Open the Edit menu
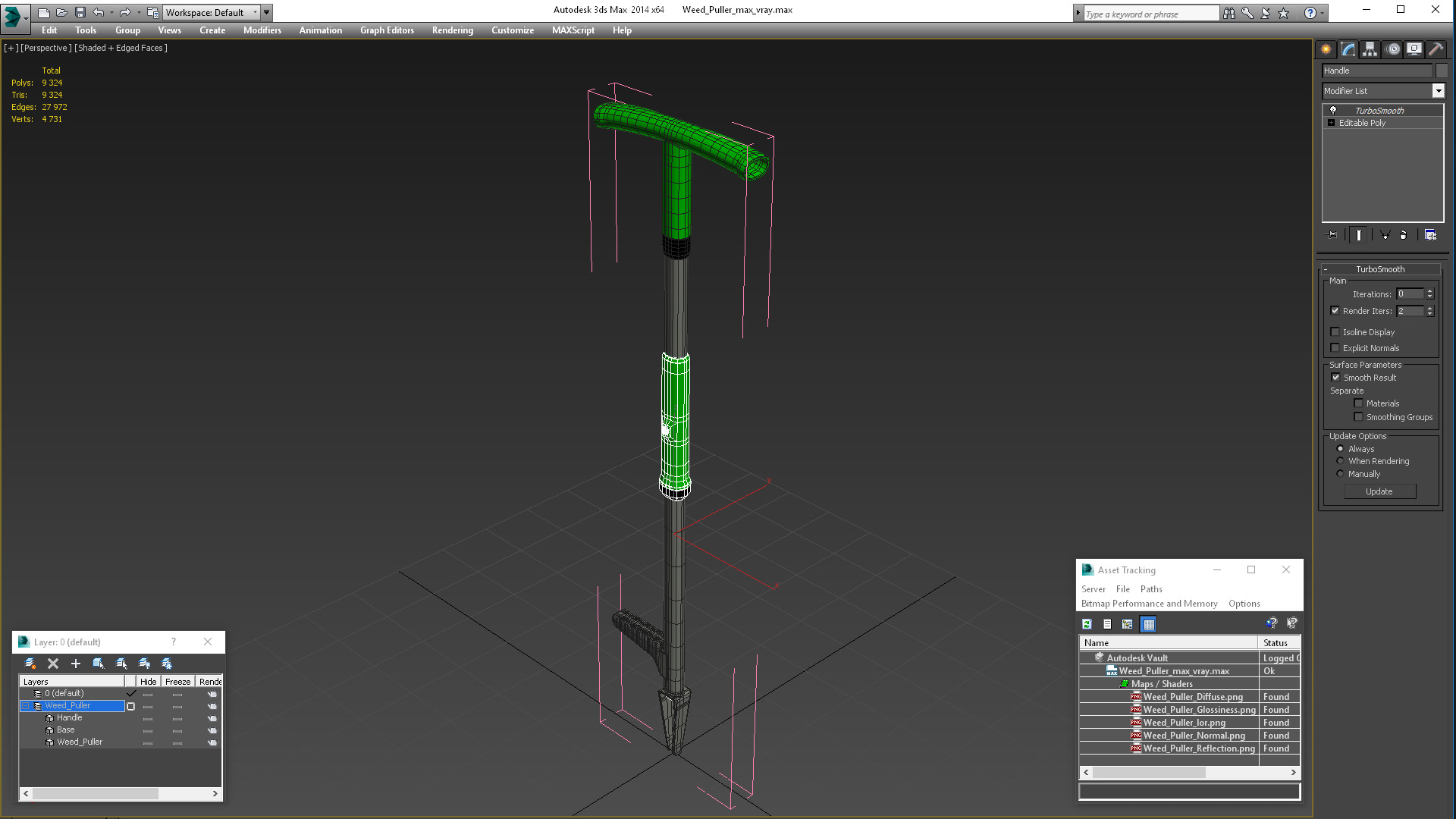The height and width of the screenshot is (819, 1456). tap(49, 30)
